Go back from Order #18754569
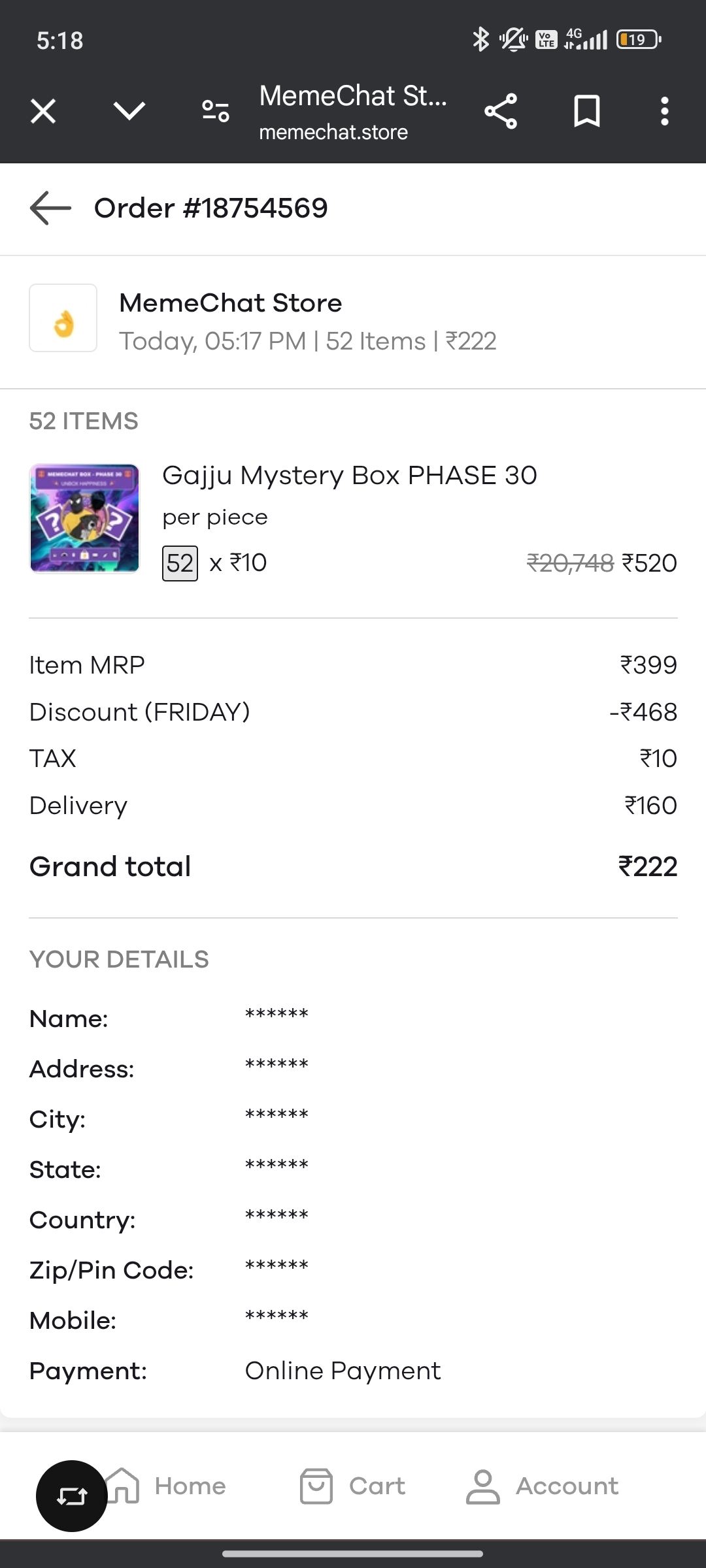 point(50,208)
